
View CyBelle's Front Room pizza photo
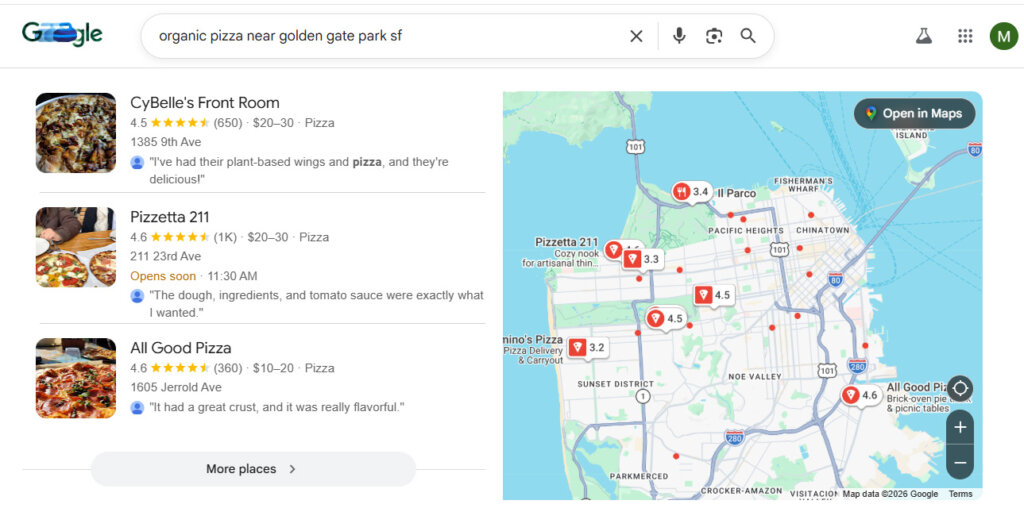point(76,133)
